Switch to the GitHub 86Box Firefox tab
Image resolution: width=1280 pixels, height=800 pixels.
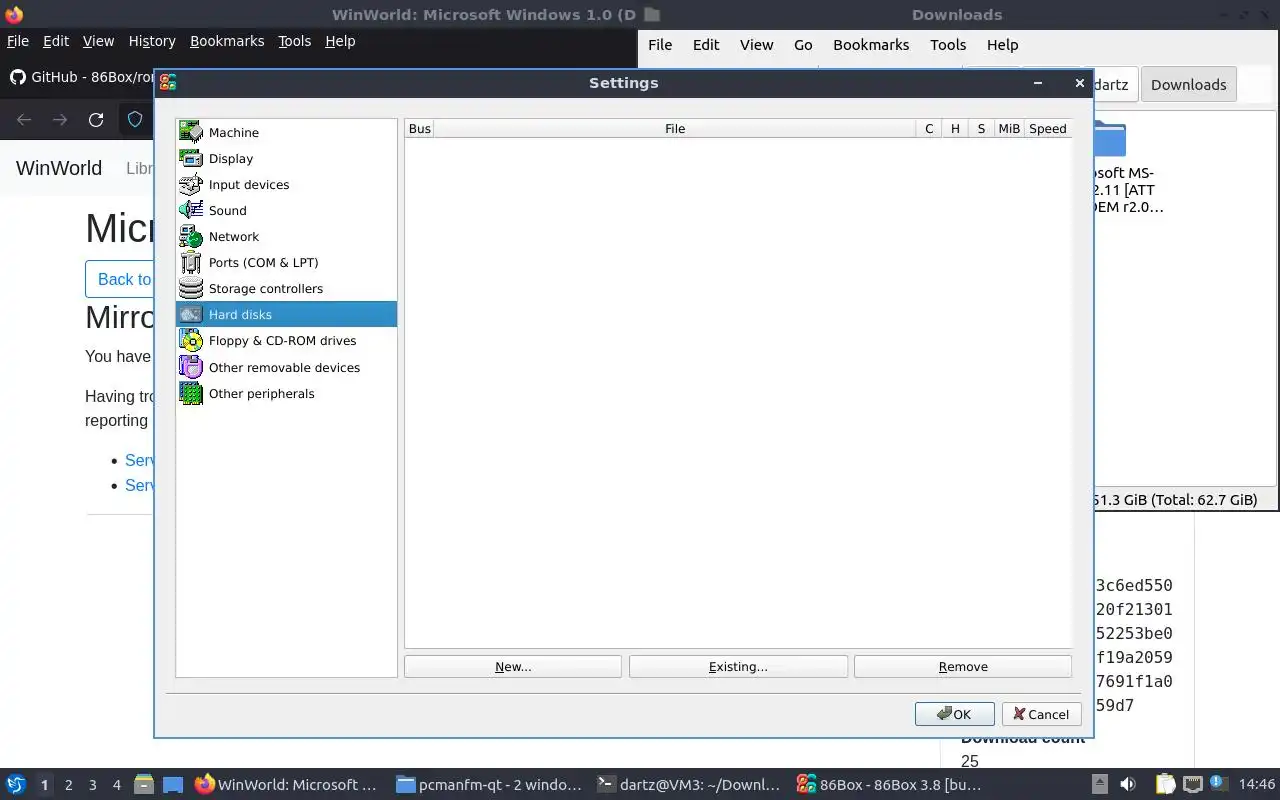pyautogui.click(x=82, y=77)
